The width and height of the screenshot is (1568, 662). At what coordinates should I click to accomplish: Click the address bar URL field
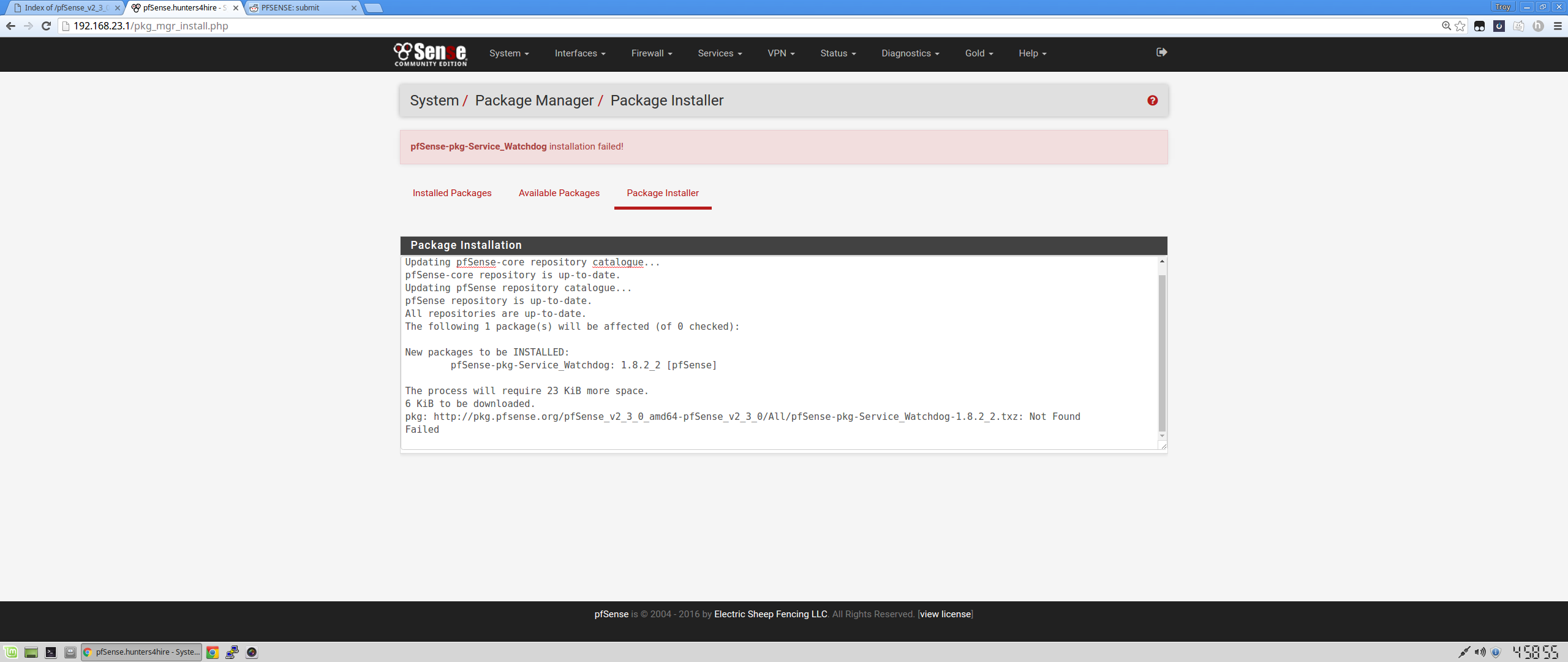[735, 26]
